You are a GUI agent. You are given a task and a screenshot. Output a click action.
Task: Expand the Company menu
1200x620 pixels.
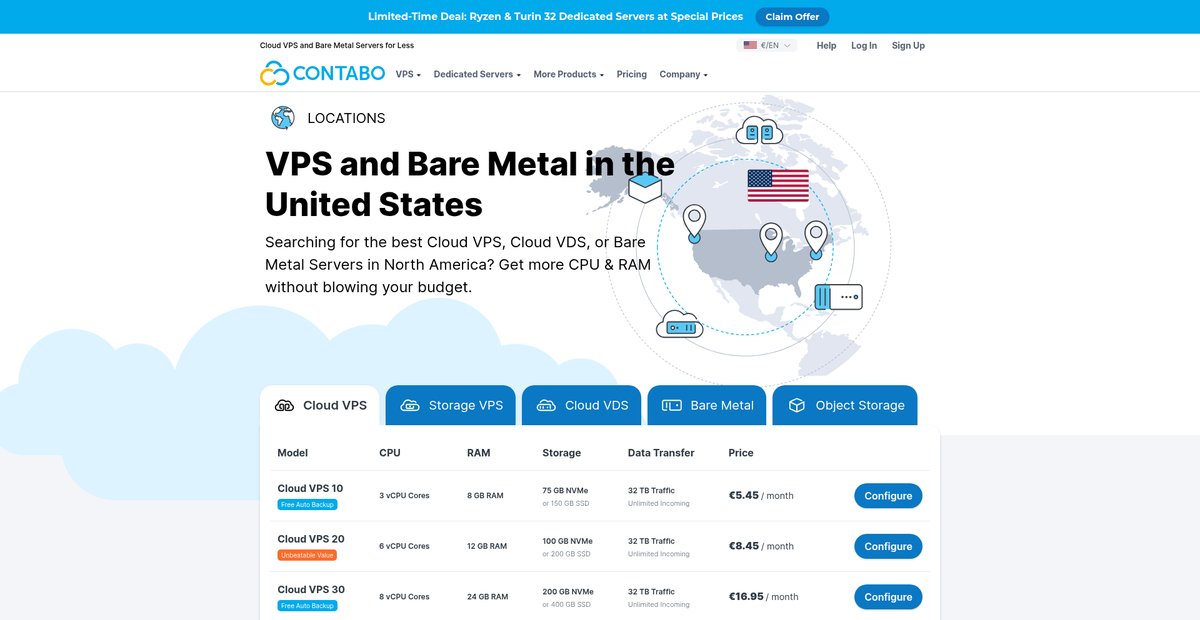(x=683, y=74)
